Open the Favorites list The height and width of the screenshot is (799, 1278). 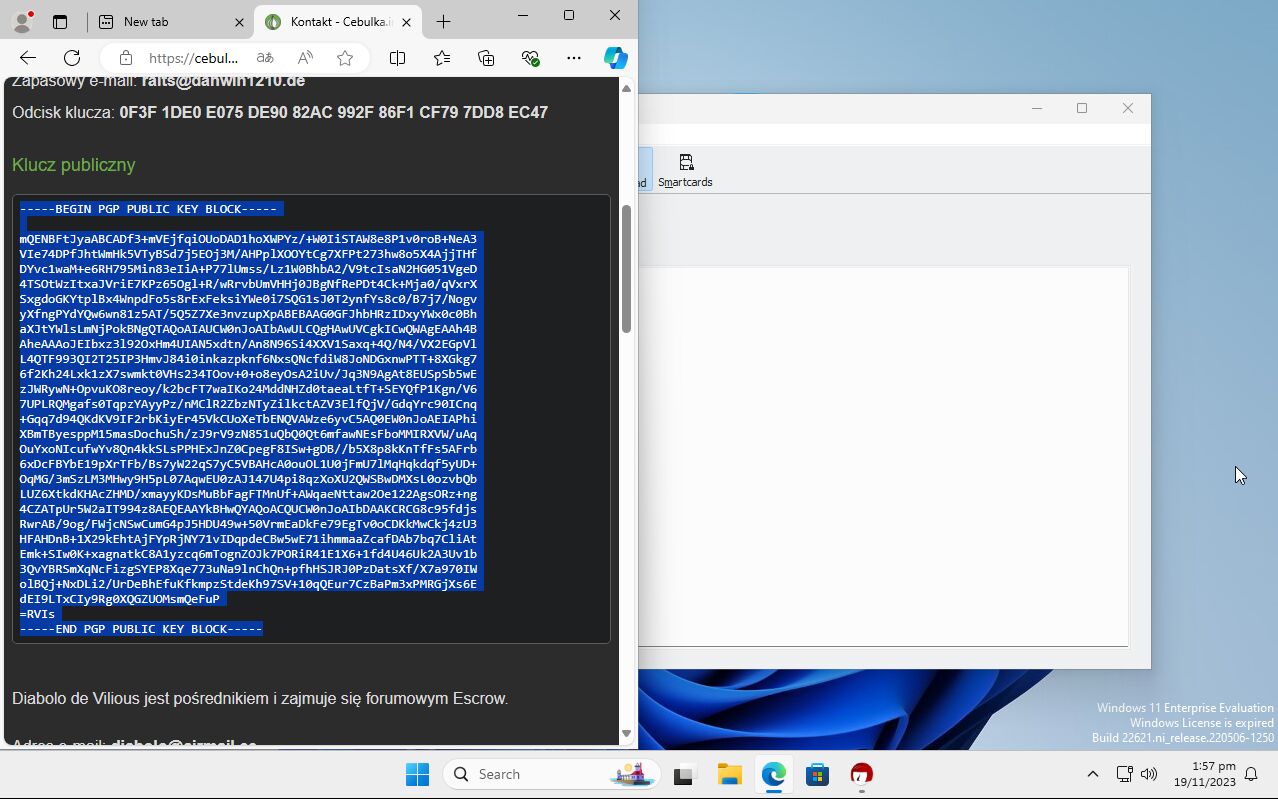pos(442,58)
